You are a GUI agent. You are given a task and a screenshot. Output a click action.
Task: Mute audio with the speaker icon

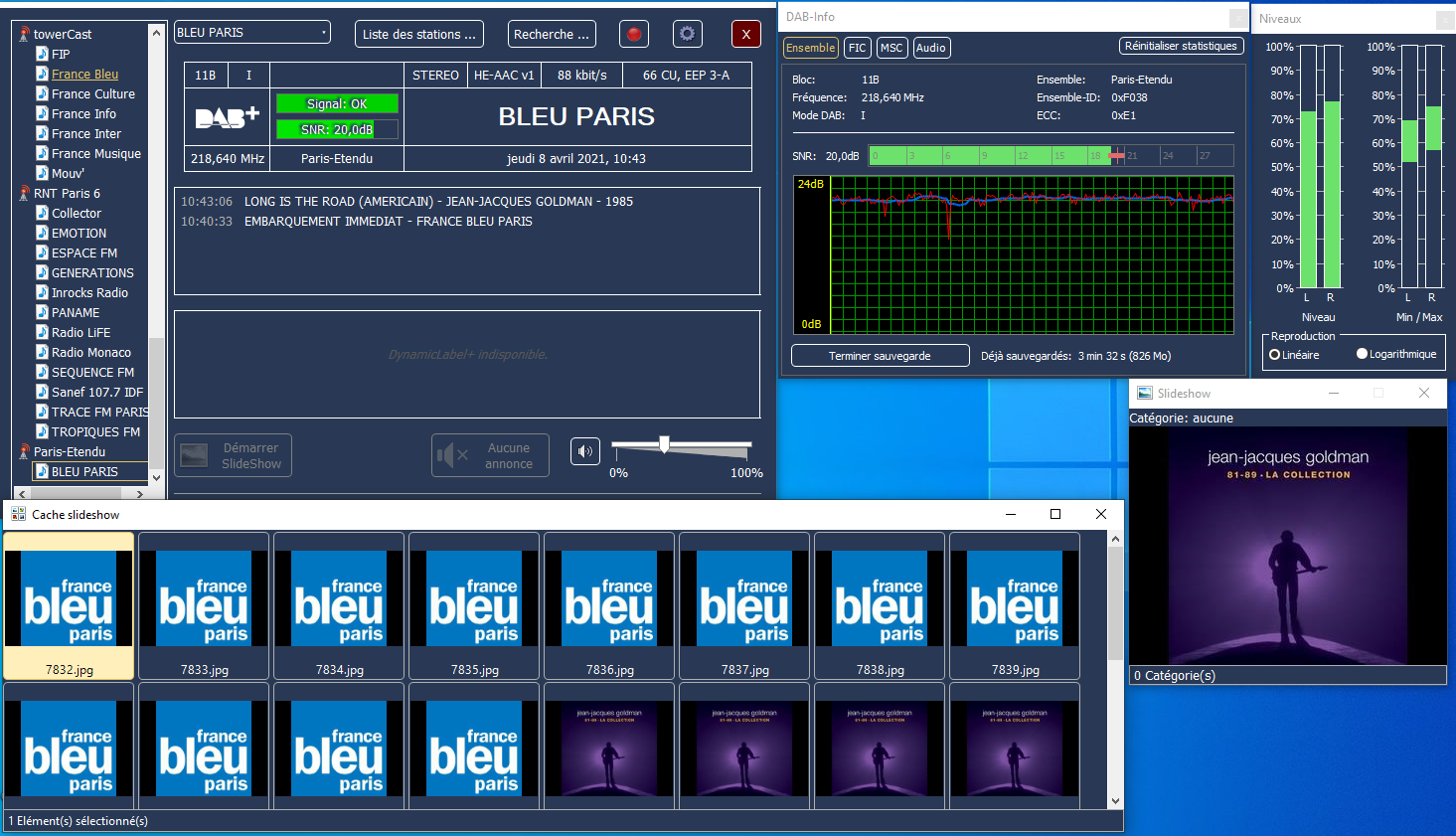585,451
